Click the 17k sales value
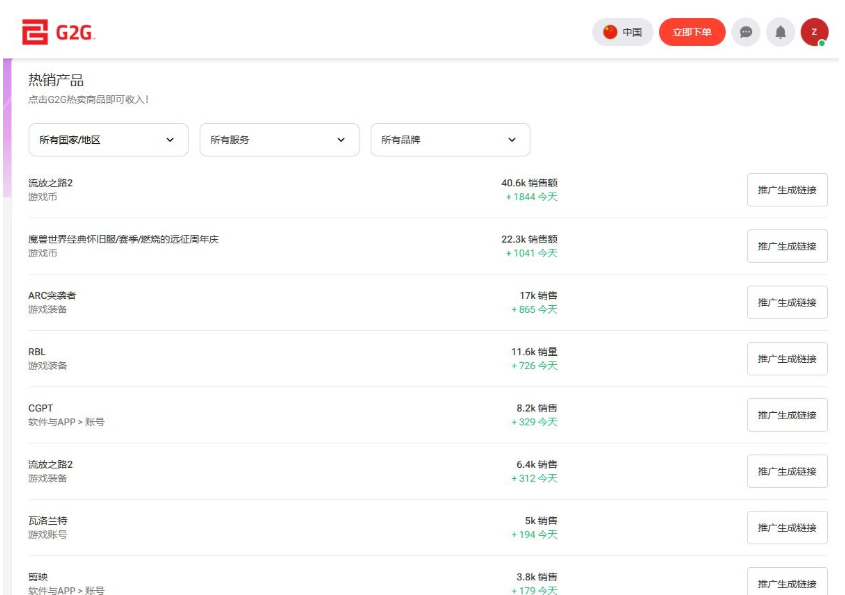The width and height of the screenshot is (845, 595). pos(538,295)
